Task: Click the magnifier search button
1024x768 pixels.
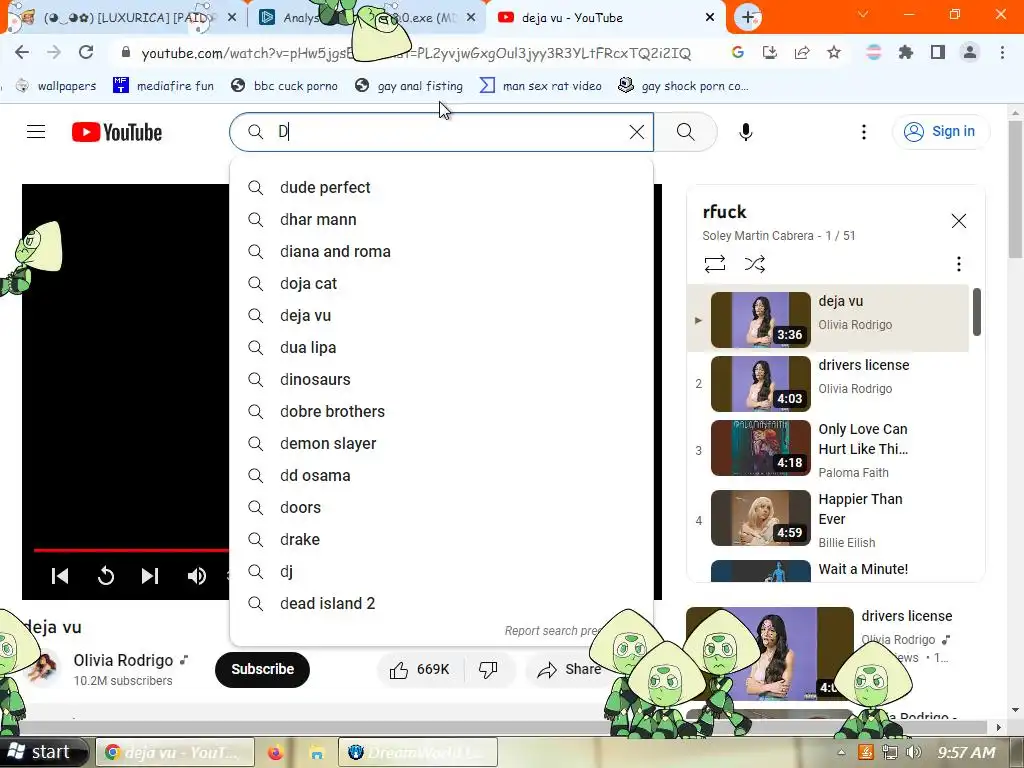Action: pyautogui.click(x=686, y=132)
